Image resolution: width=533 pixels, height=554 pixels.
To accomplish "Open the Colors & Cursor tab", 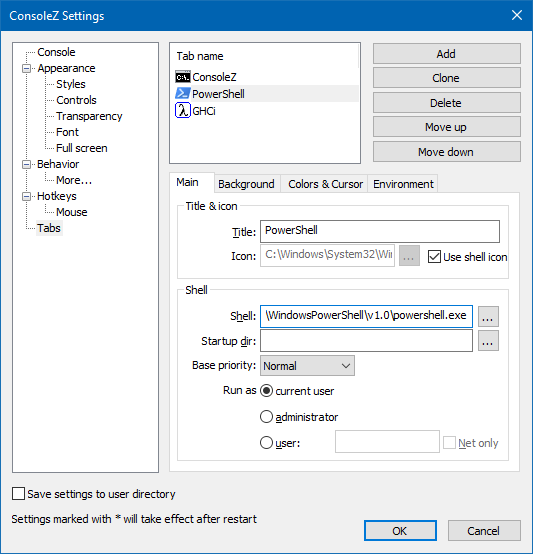I will [x=325, y=184].
